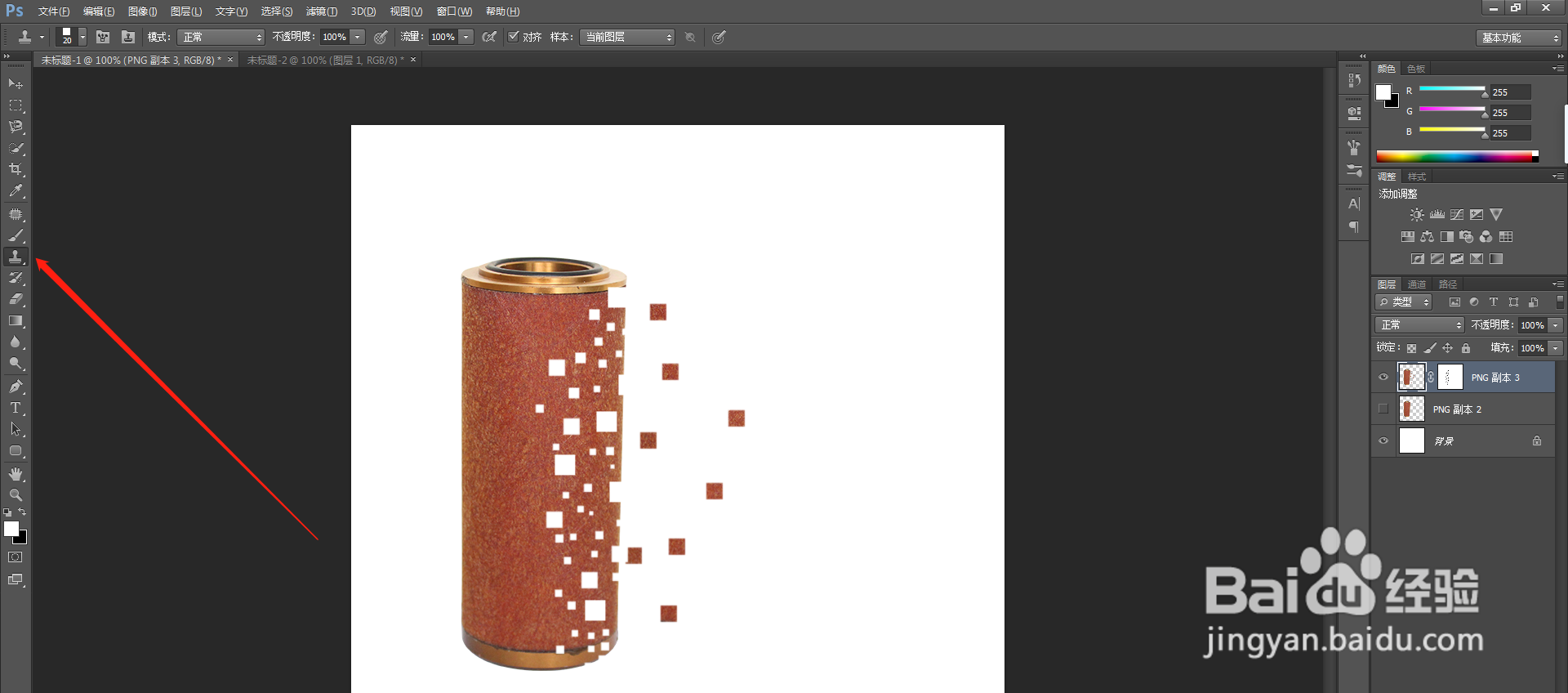
Task: Select the Move tool
Action: point(16,84)
